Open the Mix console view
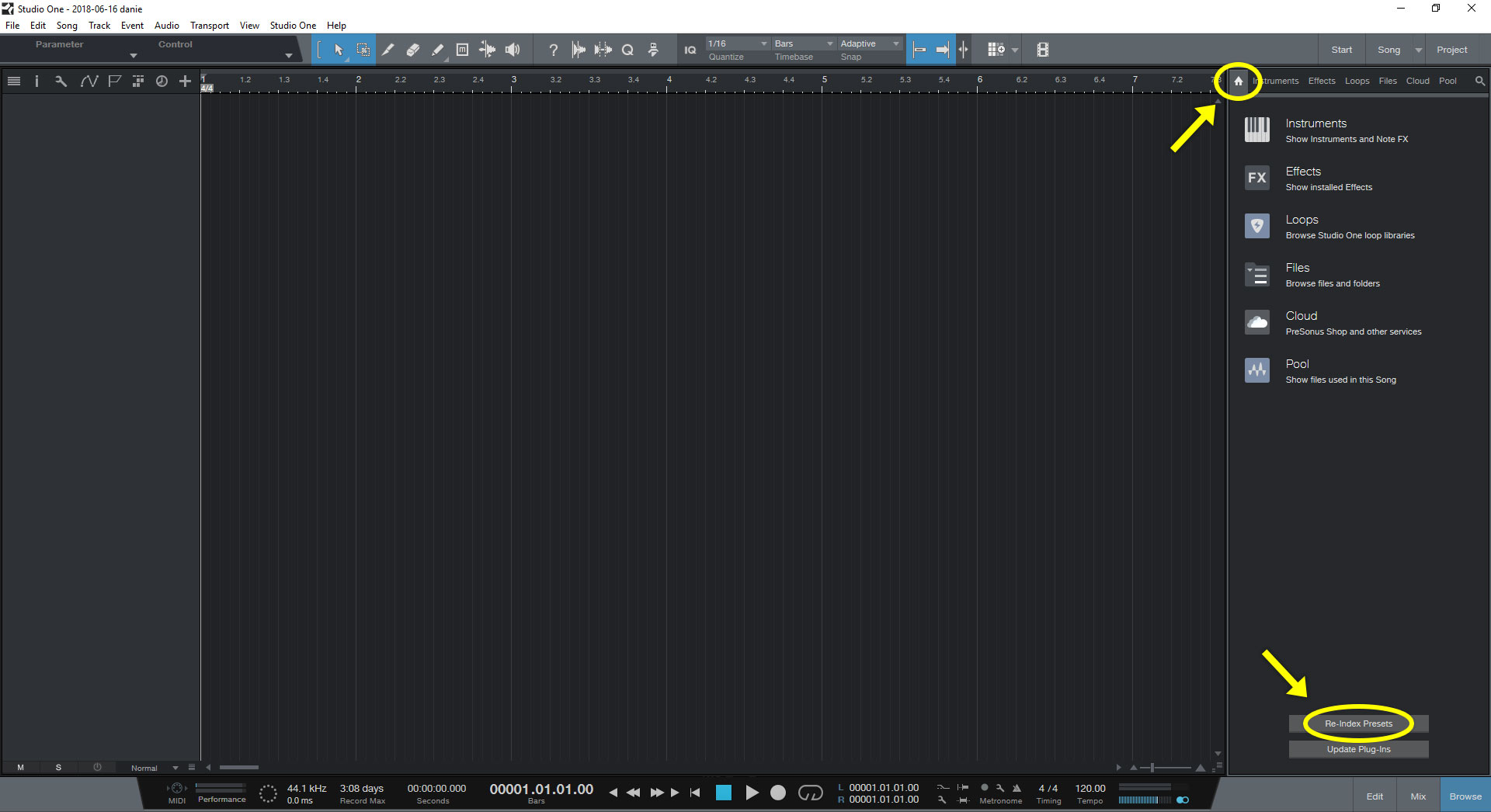The height and width of the screenshot is (812, 1491). [1418, 796]
